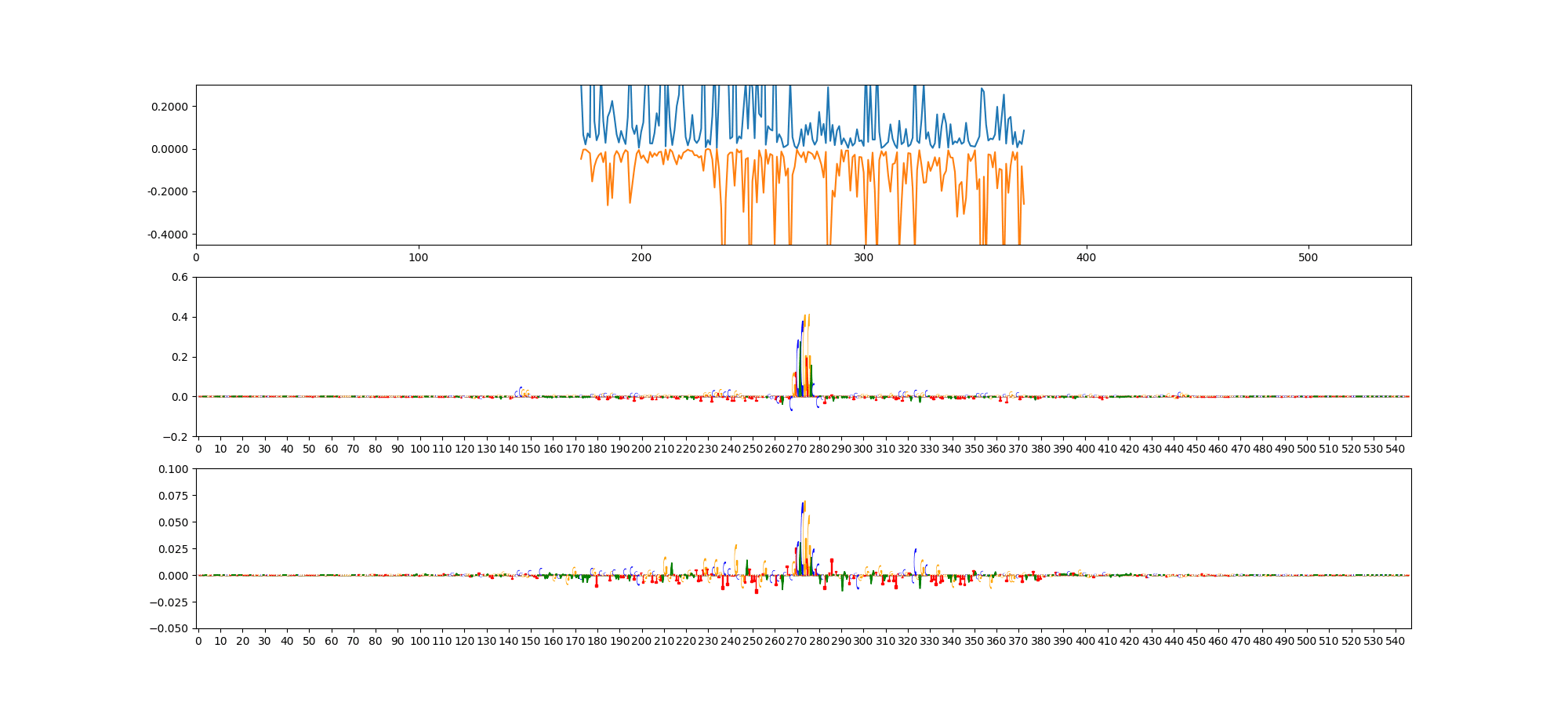1568x706 pixels.
Task: Click the -0.050 y-axis label on bottom plot
Action: coord(171,629)
